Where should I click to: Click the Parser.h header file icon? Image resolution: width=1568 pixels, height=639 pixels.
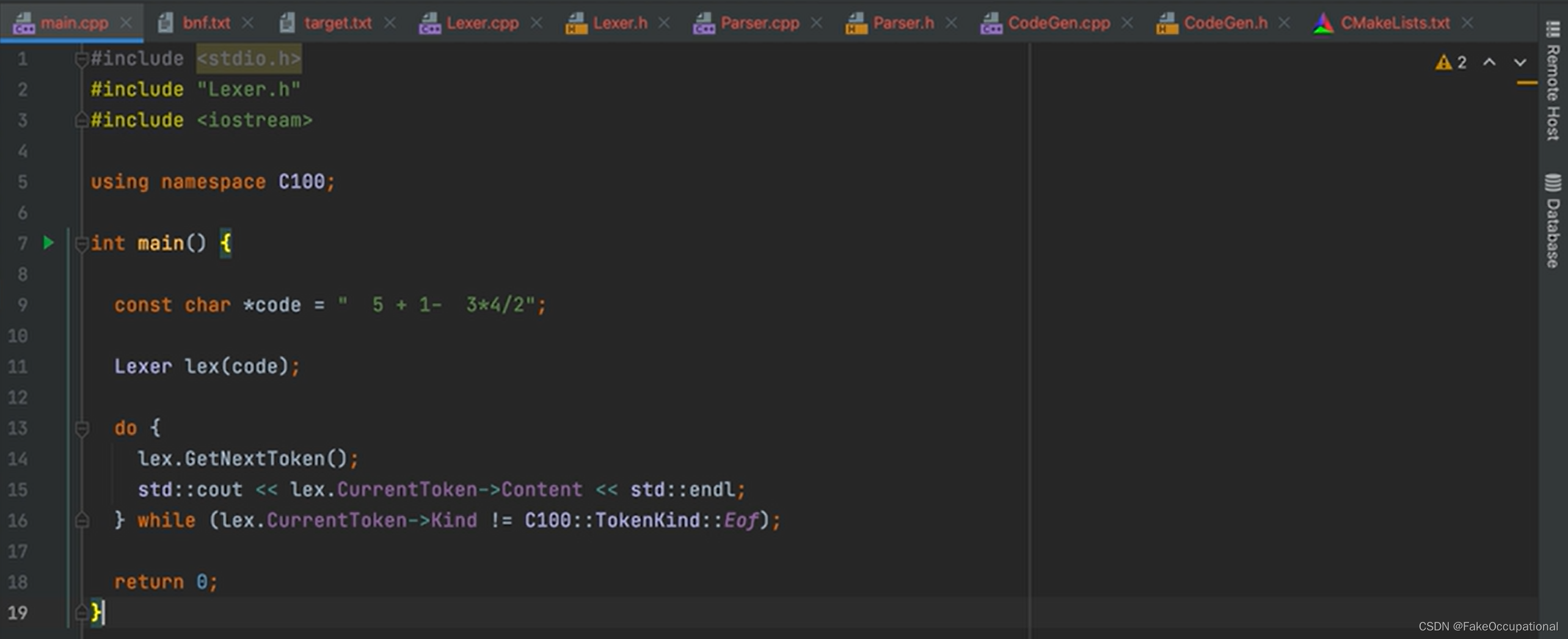tap(856, 23)
